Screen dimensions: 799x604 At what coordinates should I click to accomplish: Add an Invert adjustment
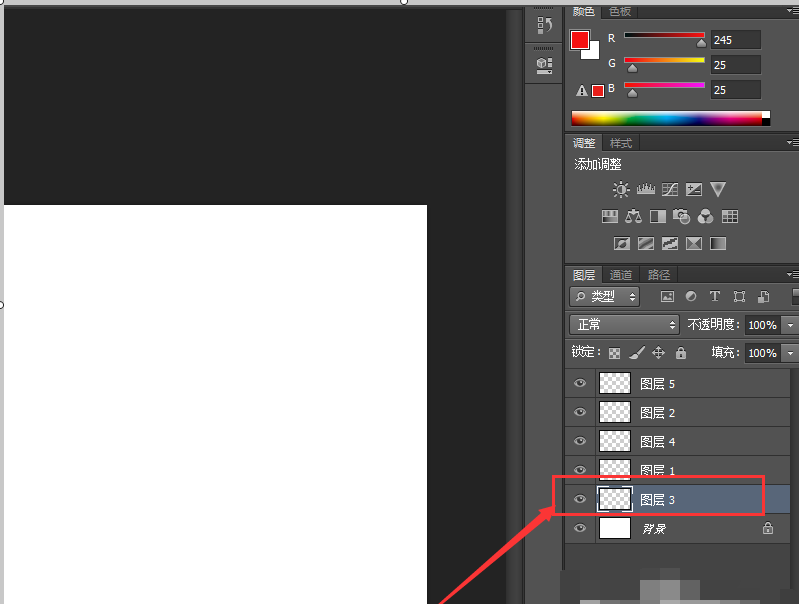pos(621,244)
